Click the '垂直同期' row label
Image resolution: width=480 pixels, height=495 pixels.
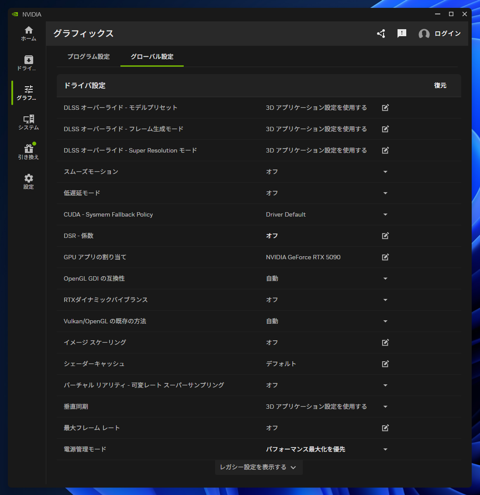[76, 406]
